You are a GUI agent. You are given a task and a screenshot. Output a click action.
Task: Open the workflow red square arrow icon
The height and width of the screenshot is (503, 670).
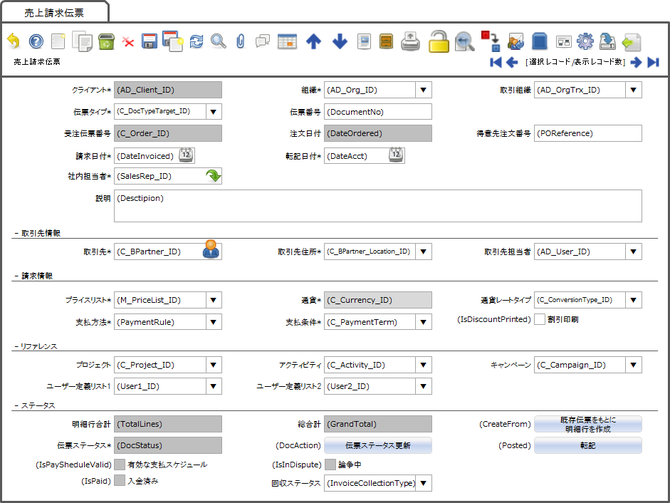click(491, 41)
